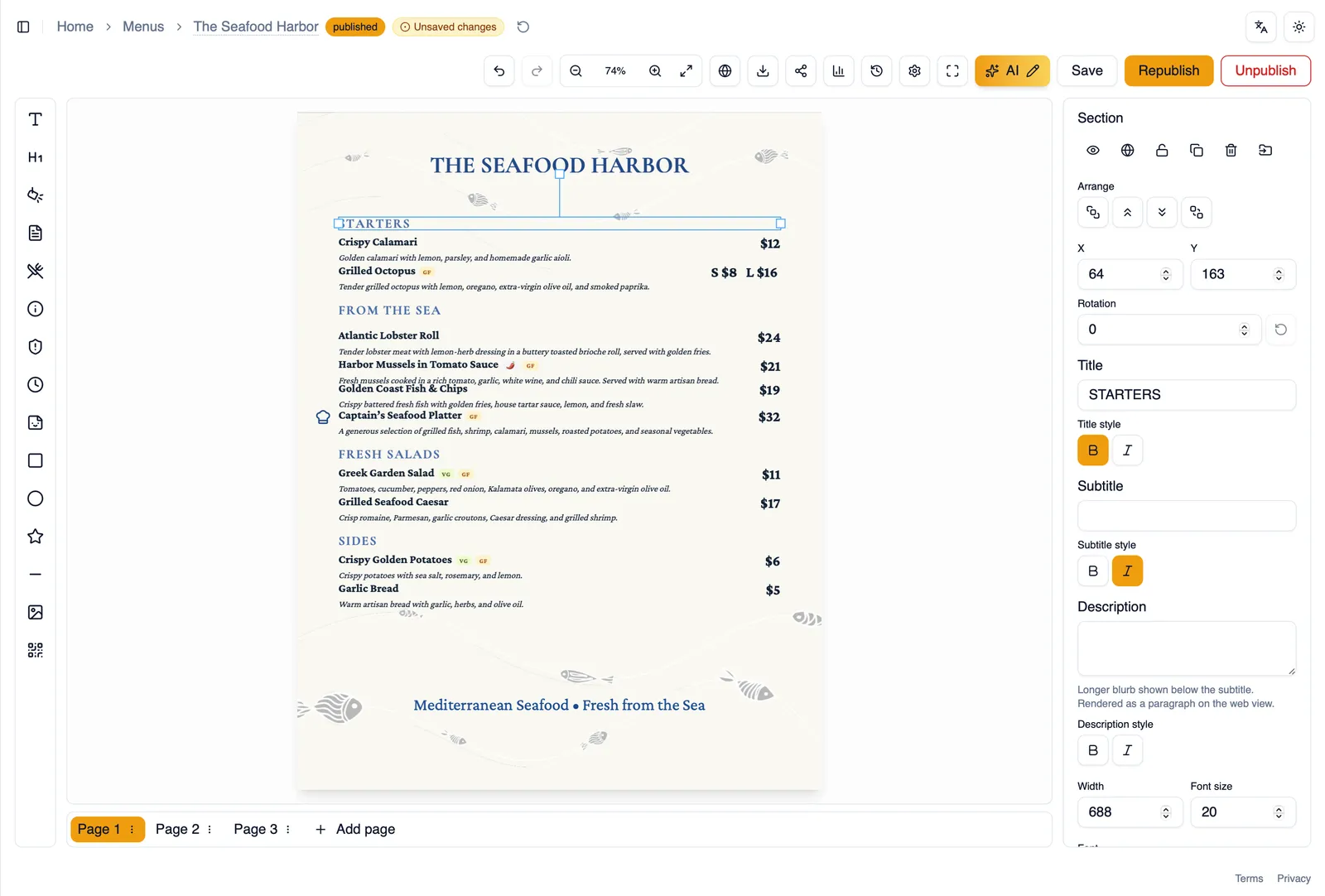Duplicate the selected section

click(1197, 150)
